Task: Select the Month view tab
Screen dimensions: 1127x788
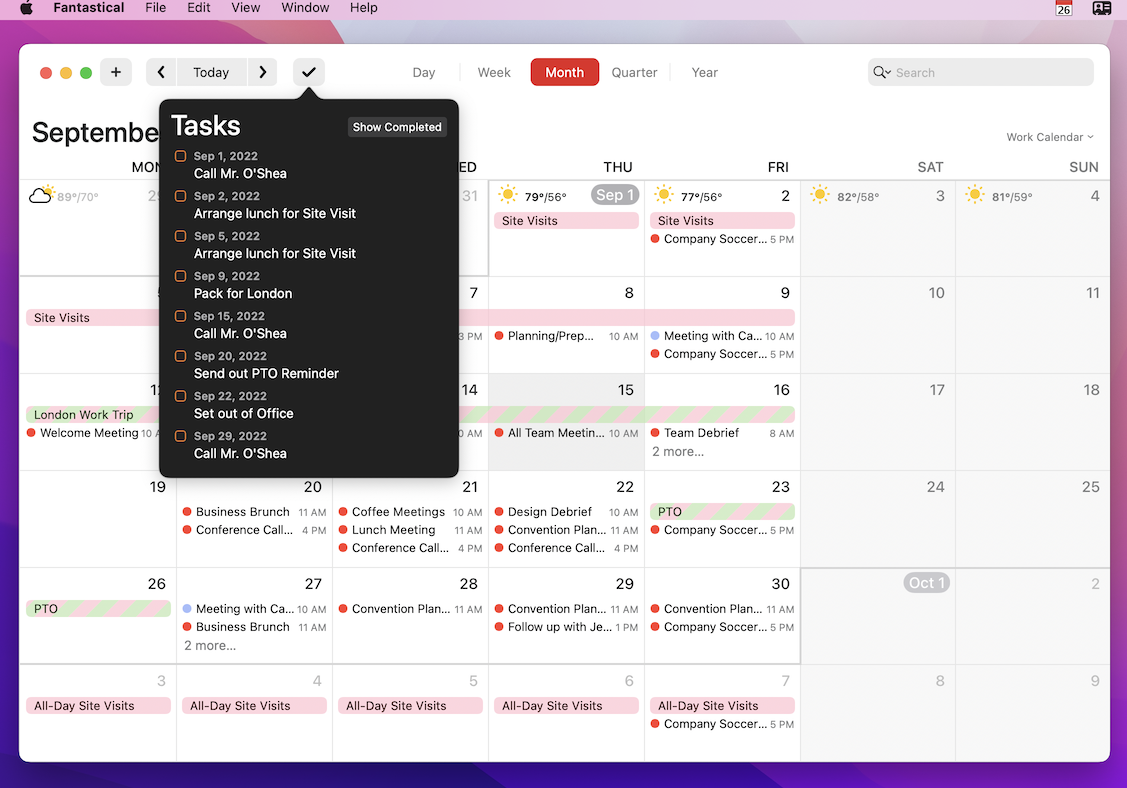Action: tap(564, 72)
